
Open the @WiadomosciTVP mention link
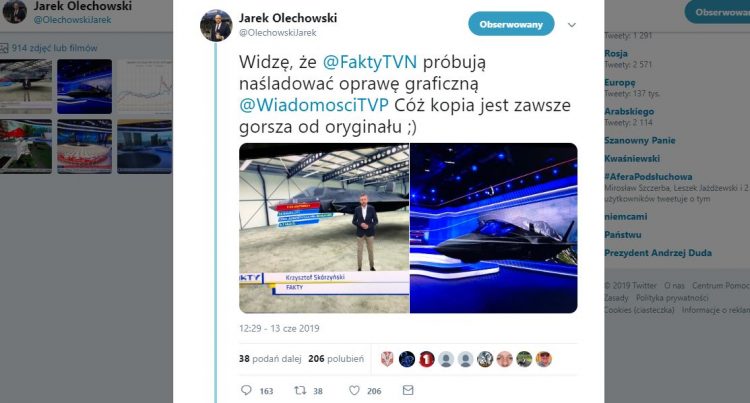coord(314,105)
